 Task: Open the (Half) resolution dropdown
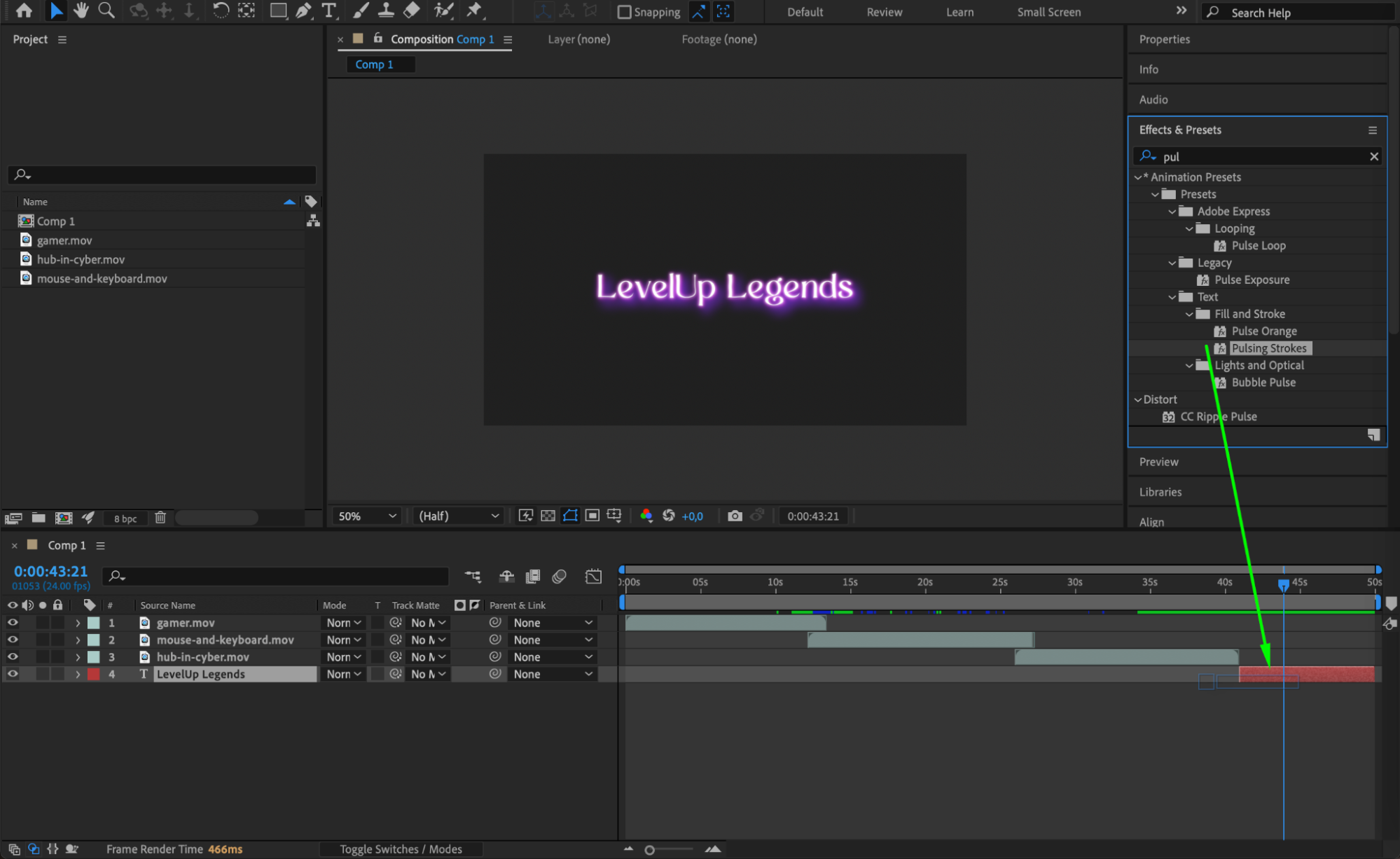(459, 516)
